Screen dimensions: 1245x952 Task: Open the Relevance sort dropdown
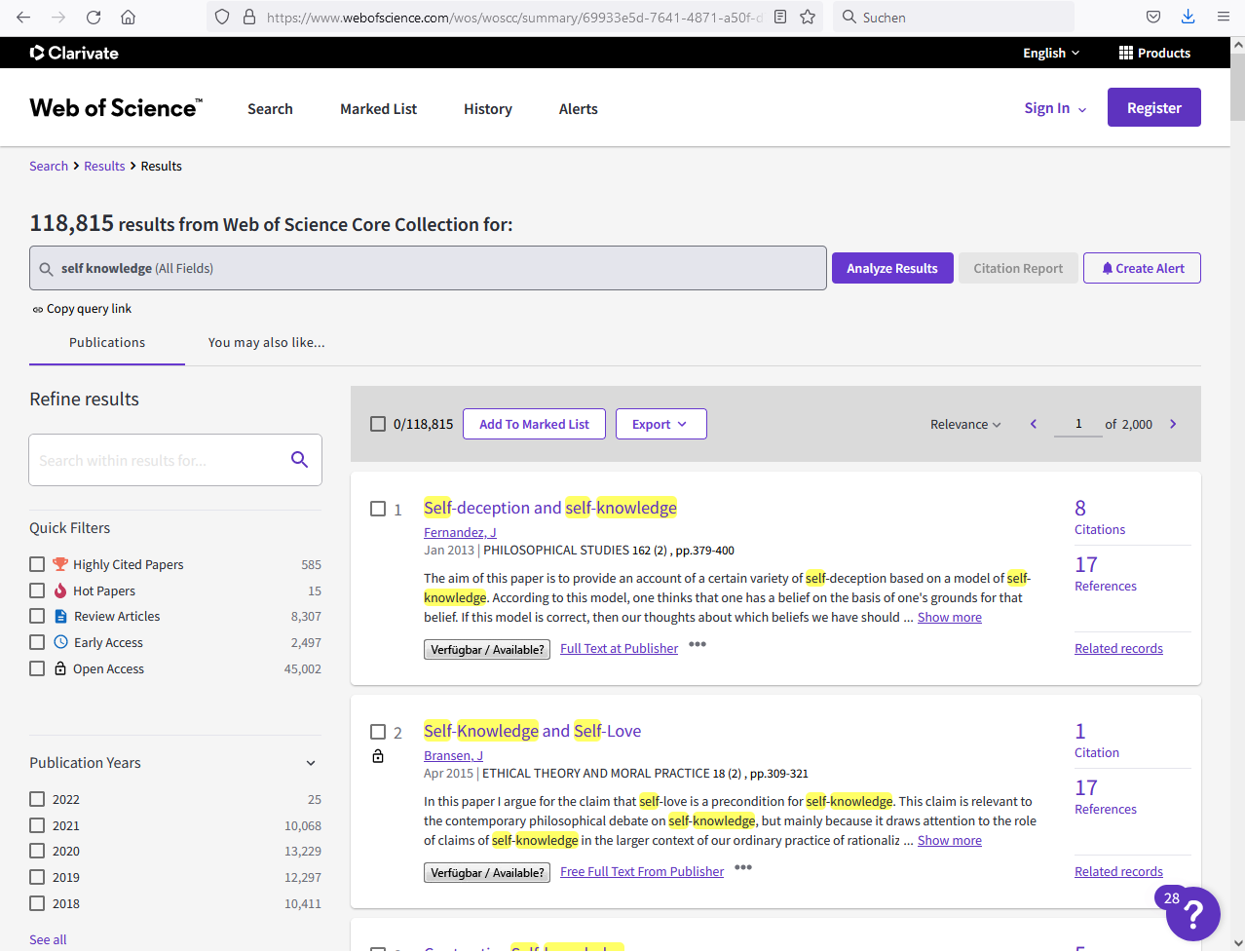(x=965, y=424)
